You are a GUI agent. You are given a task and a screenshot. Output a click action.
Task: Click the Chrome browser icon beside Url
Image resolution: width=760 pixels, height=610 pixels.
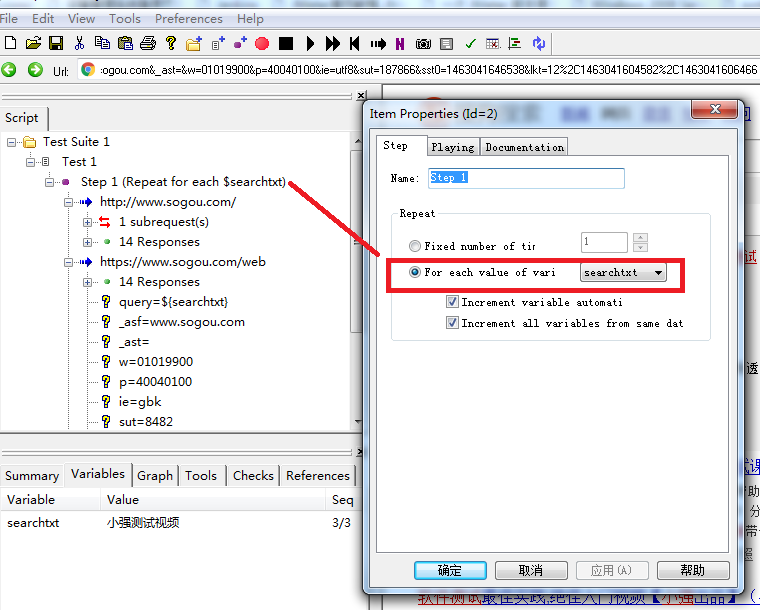pyautogui.click(x=88, y=70)
